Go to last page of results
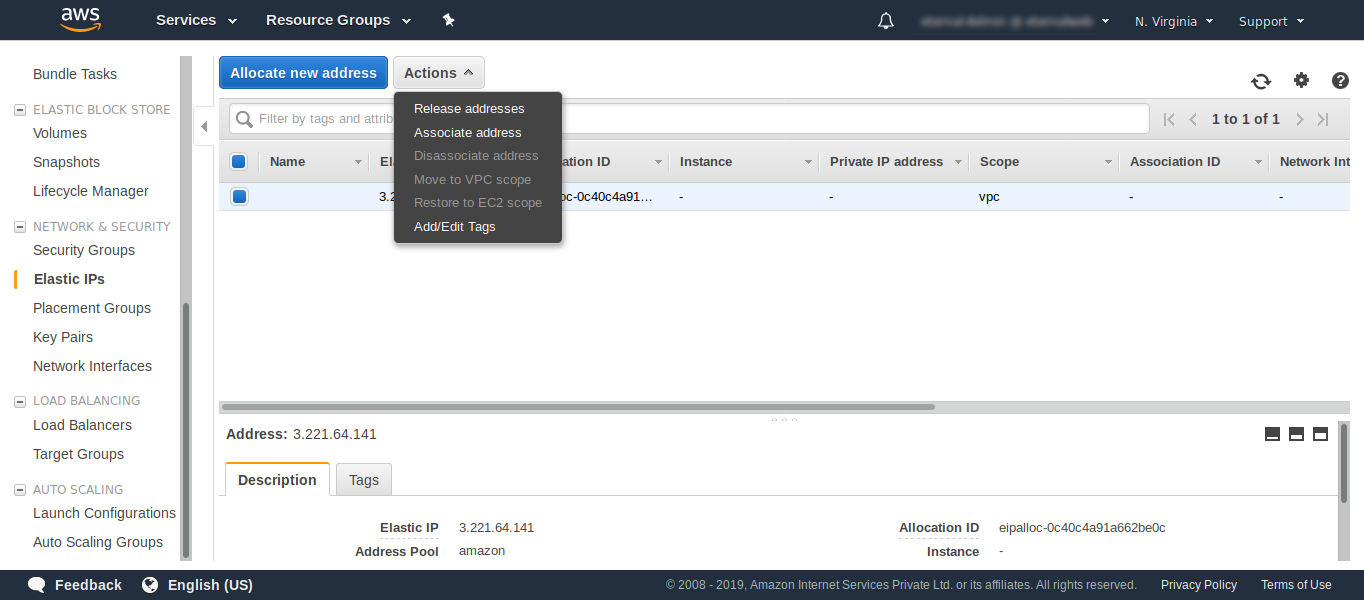The height and width of the screenshot is (600, 1364). [x=1323, y=119]
